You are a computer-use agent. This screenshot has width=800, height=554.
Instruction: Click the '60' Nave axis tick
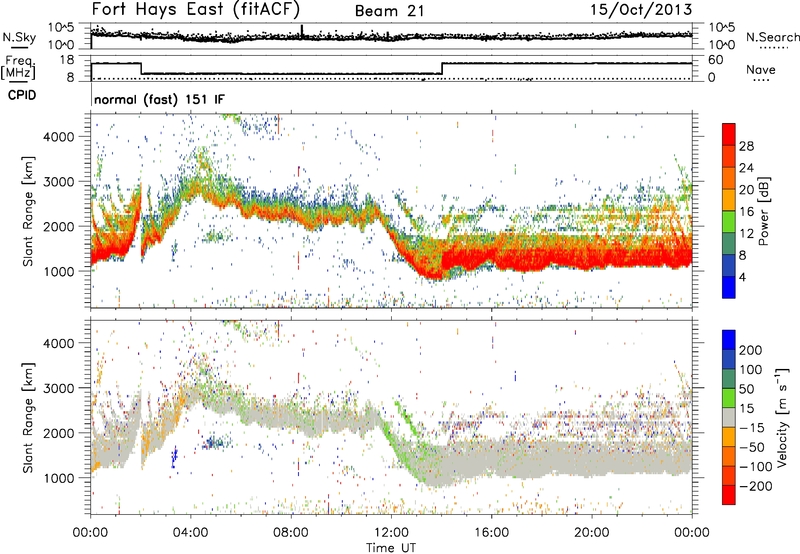coord(716,60)
